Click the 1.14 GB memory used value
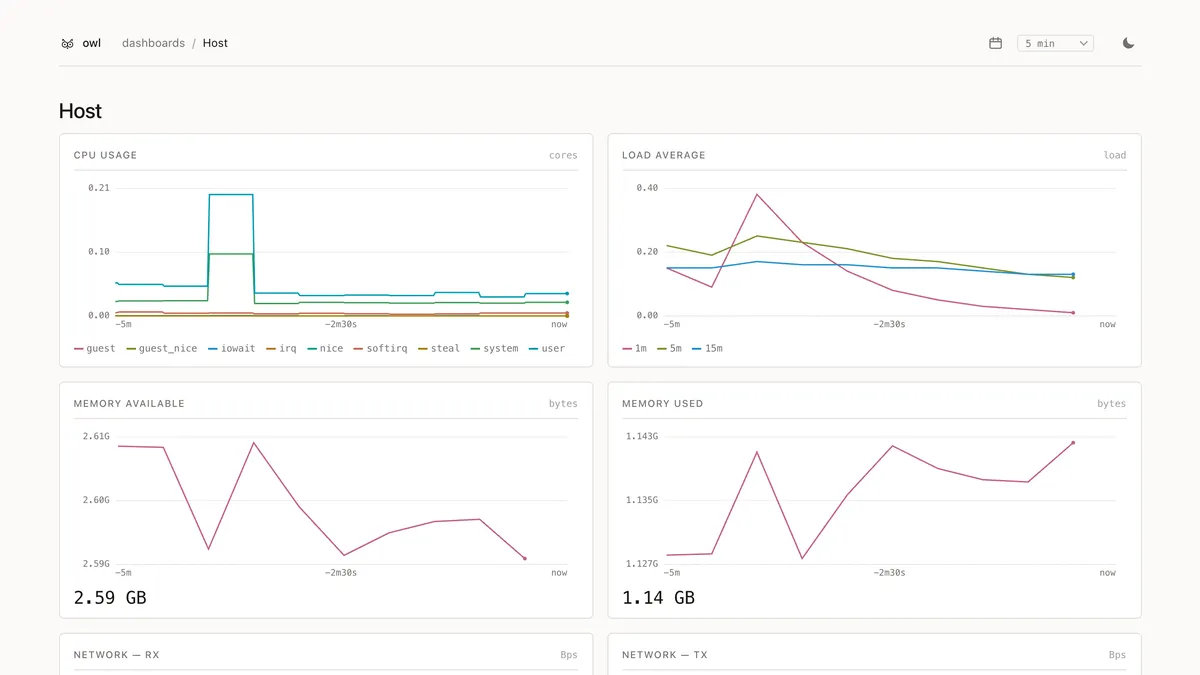 click(658, 598)
